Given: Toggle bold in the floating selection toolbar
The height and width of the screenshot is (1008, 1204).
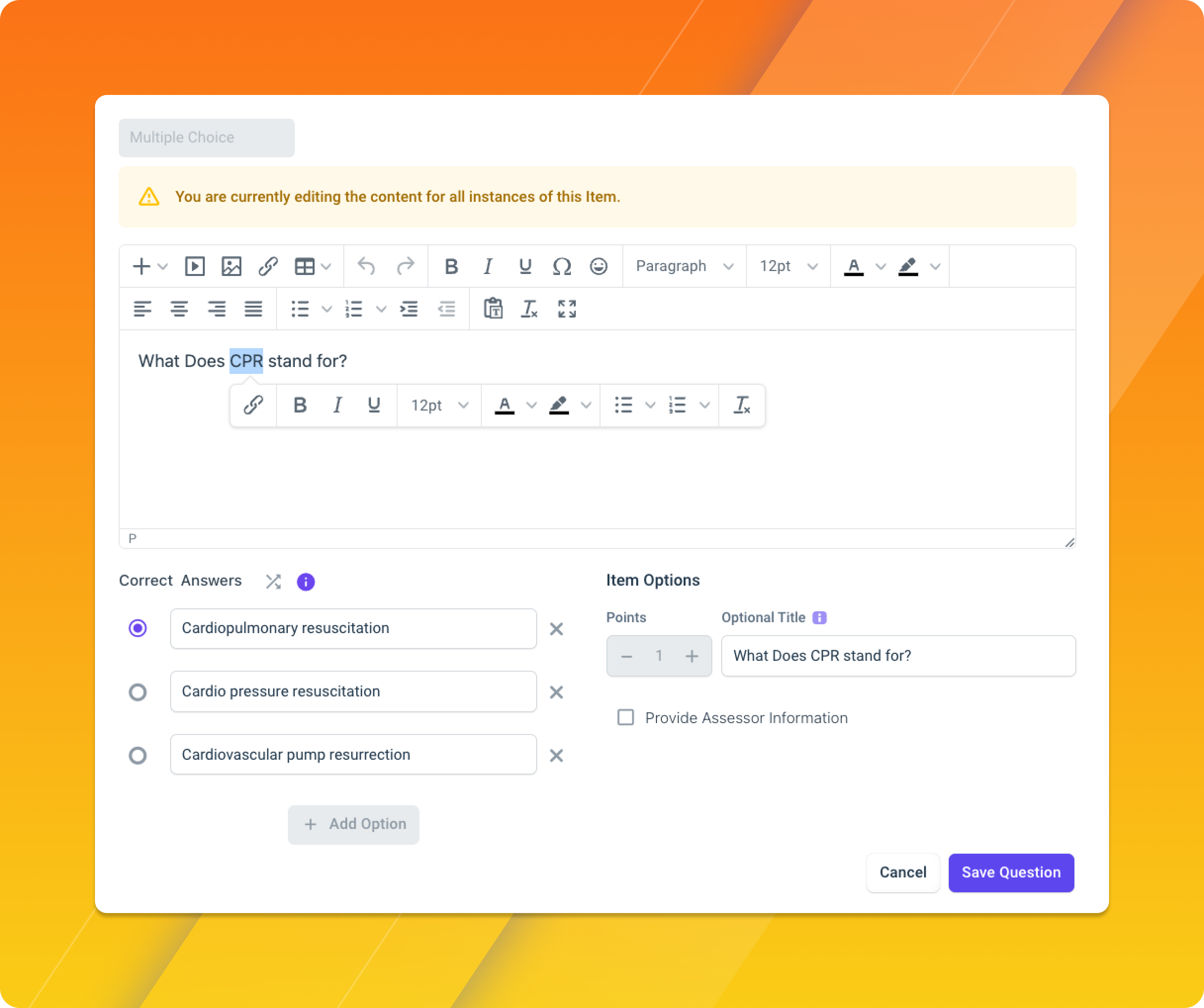Looking at the screenshot, I should 300,406.
